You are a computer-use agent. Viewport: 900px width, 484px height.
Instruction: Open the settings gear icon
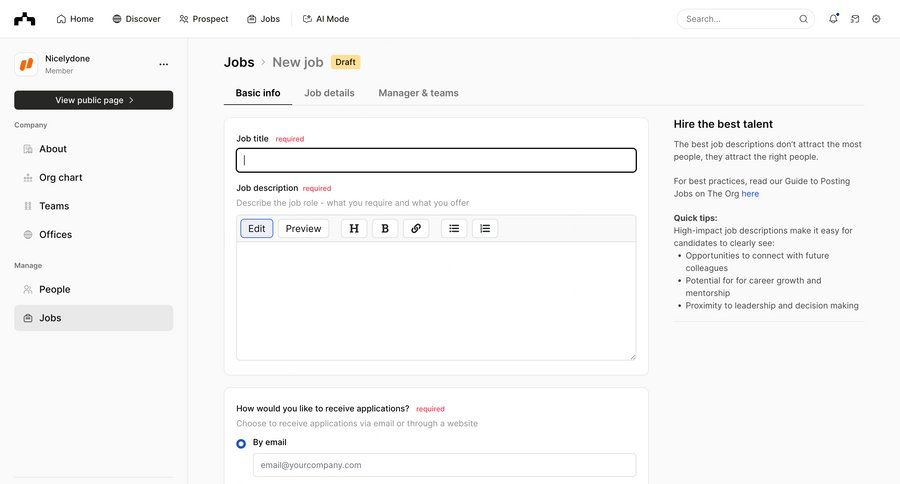876,19
